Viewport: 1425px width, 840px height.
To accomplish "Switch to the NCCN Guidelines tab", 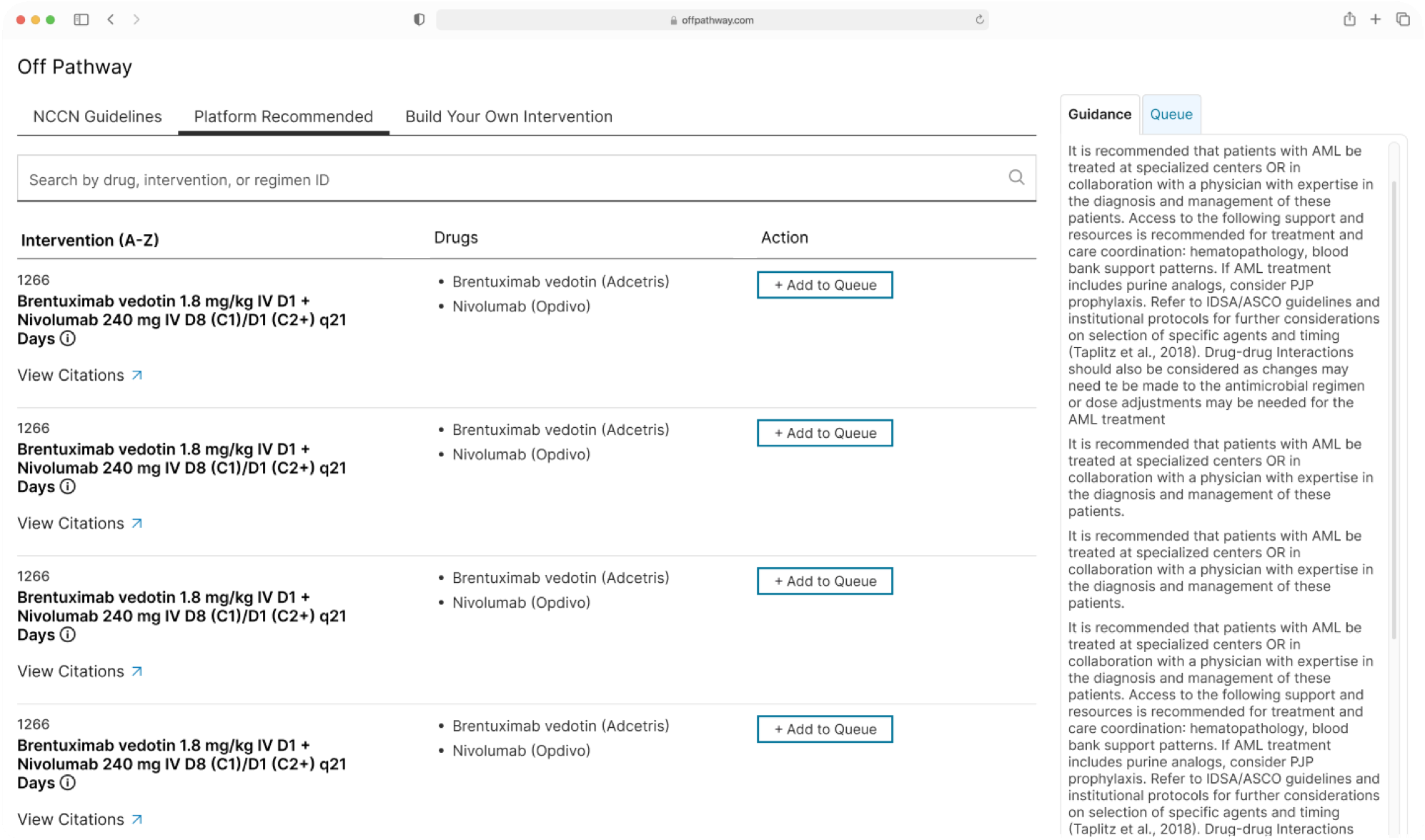I will (97, 116).
